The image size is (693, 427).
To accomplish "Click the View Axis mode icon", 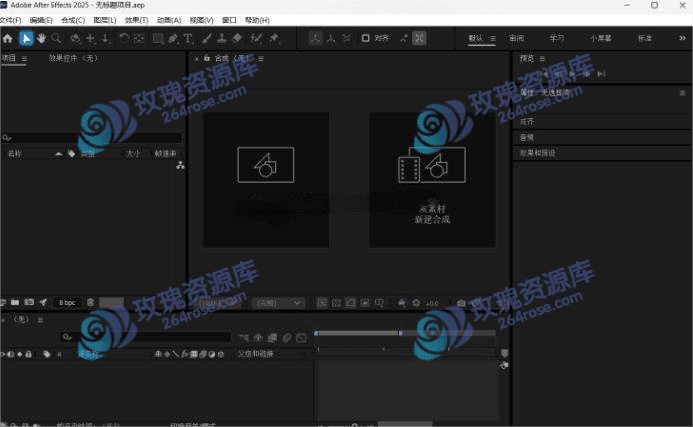I will [x=346, y=38].
